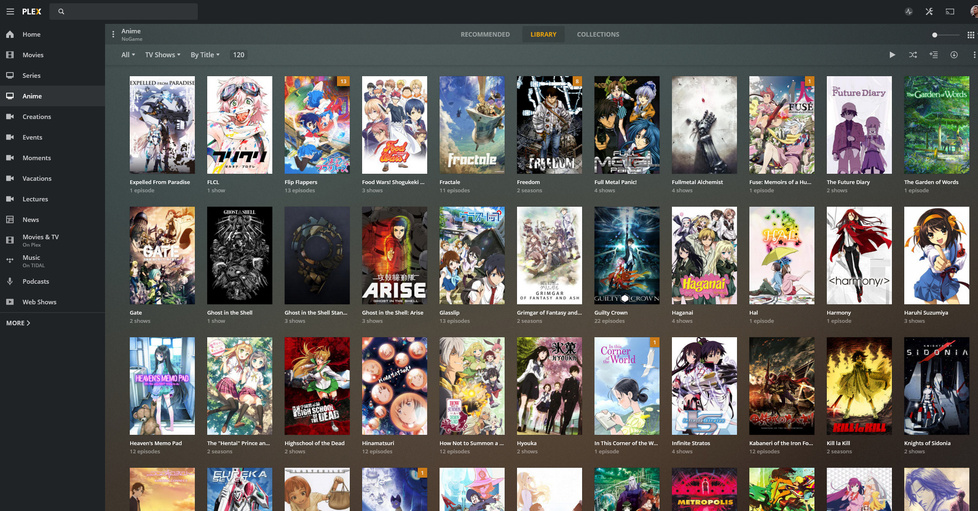The image size is (978, 511).
Task: Click the 120 item count badge
Action: [238, 55]
